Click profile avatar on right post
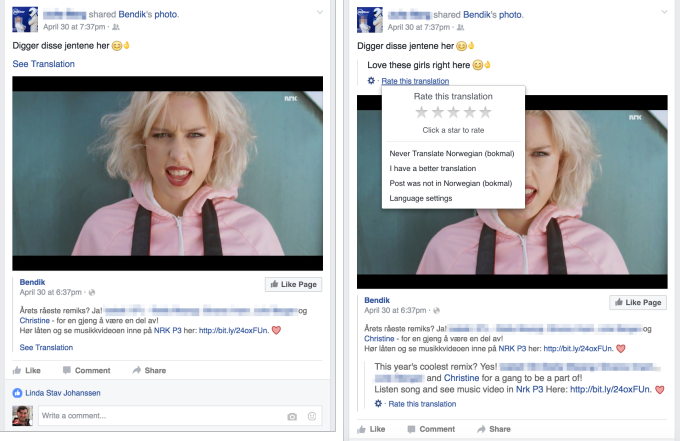This screenshot has height=441, width=680. pyautogui.click(x=369, y=20)
